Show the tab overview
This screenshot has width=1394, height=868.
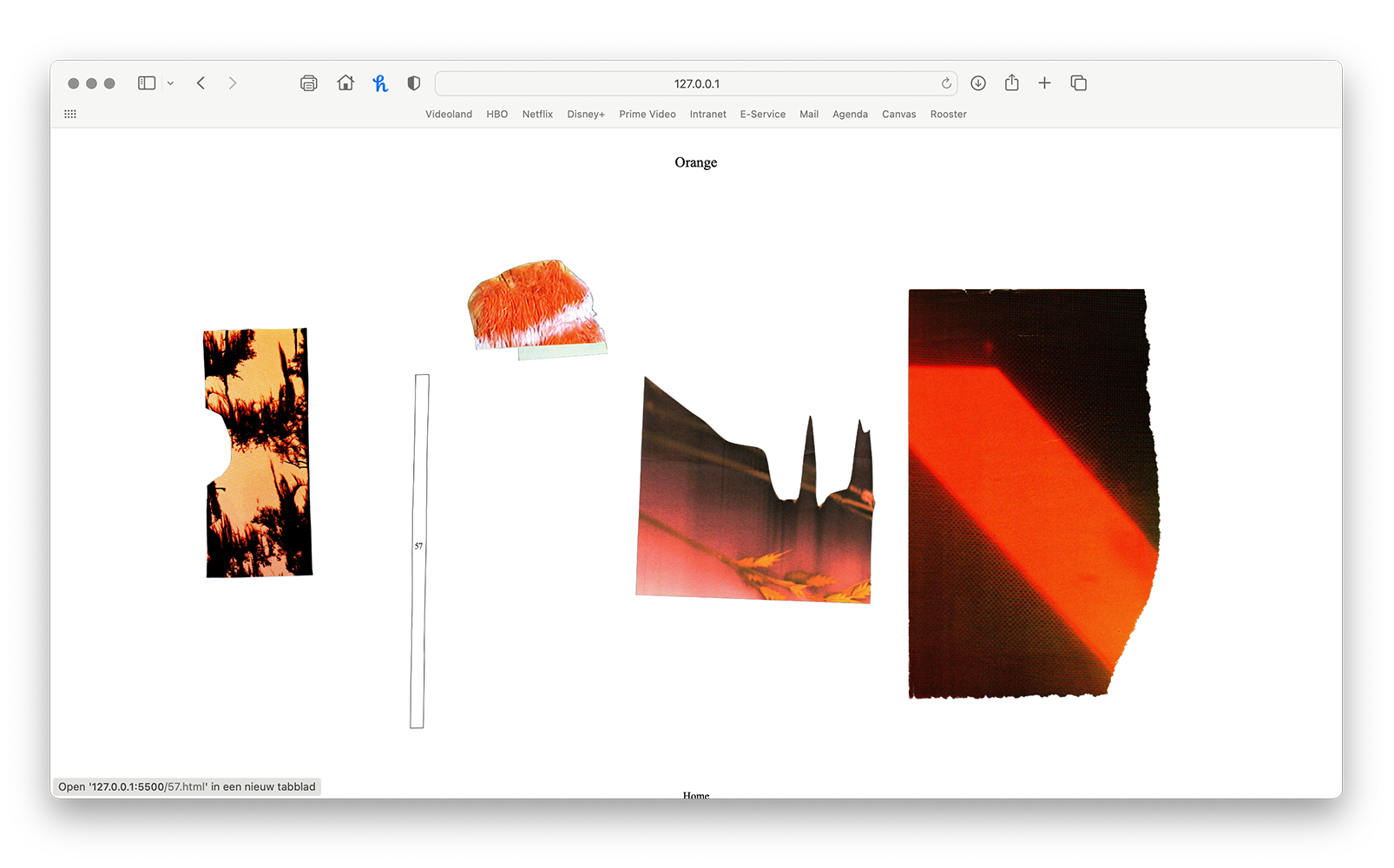click(x=1079, y=83)
